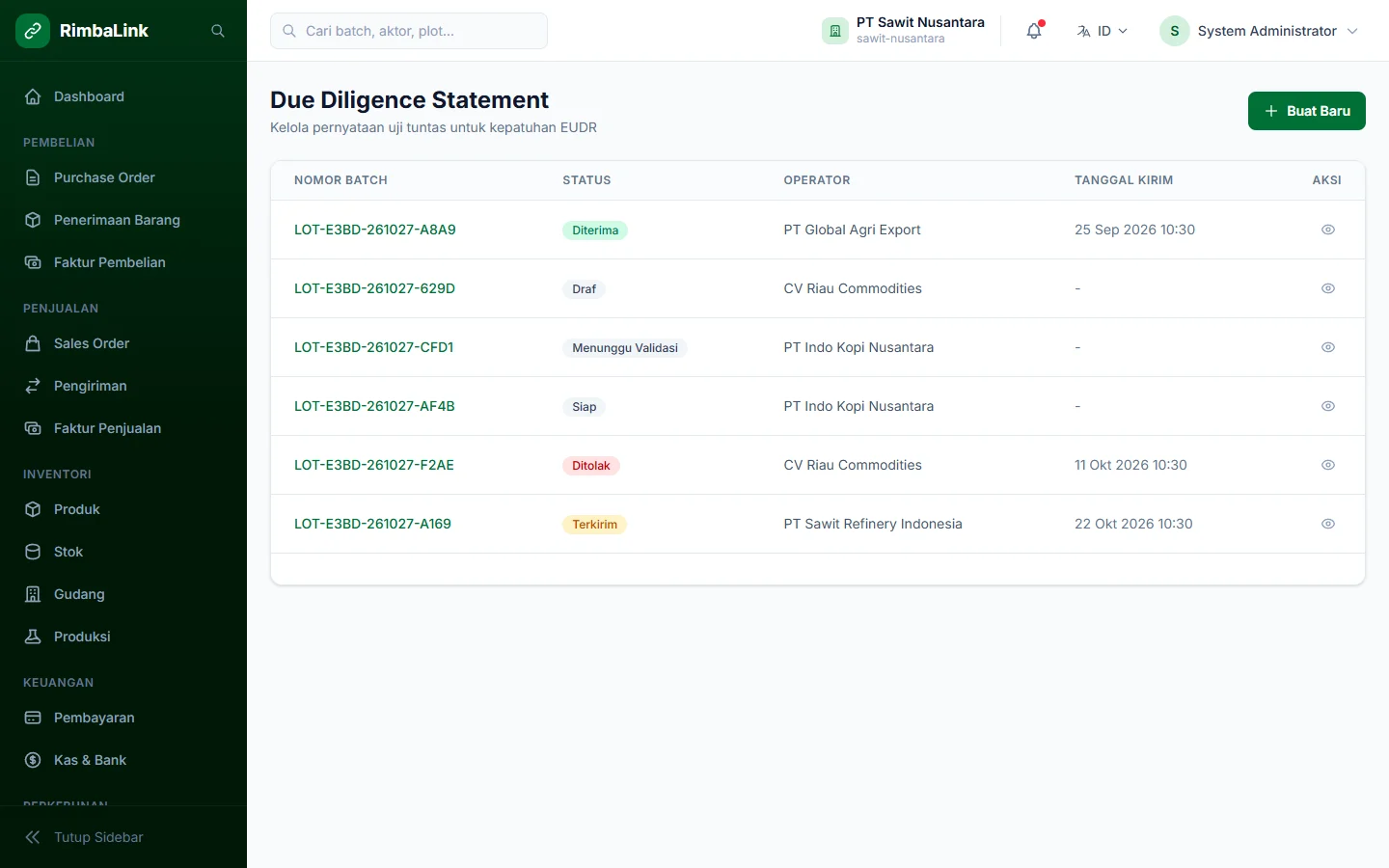View the Ditolak batch F2AE eye icon
Screen dimensions: 1389x868
click(x=1328, y=465)
